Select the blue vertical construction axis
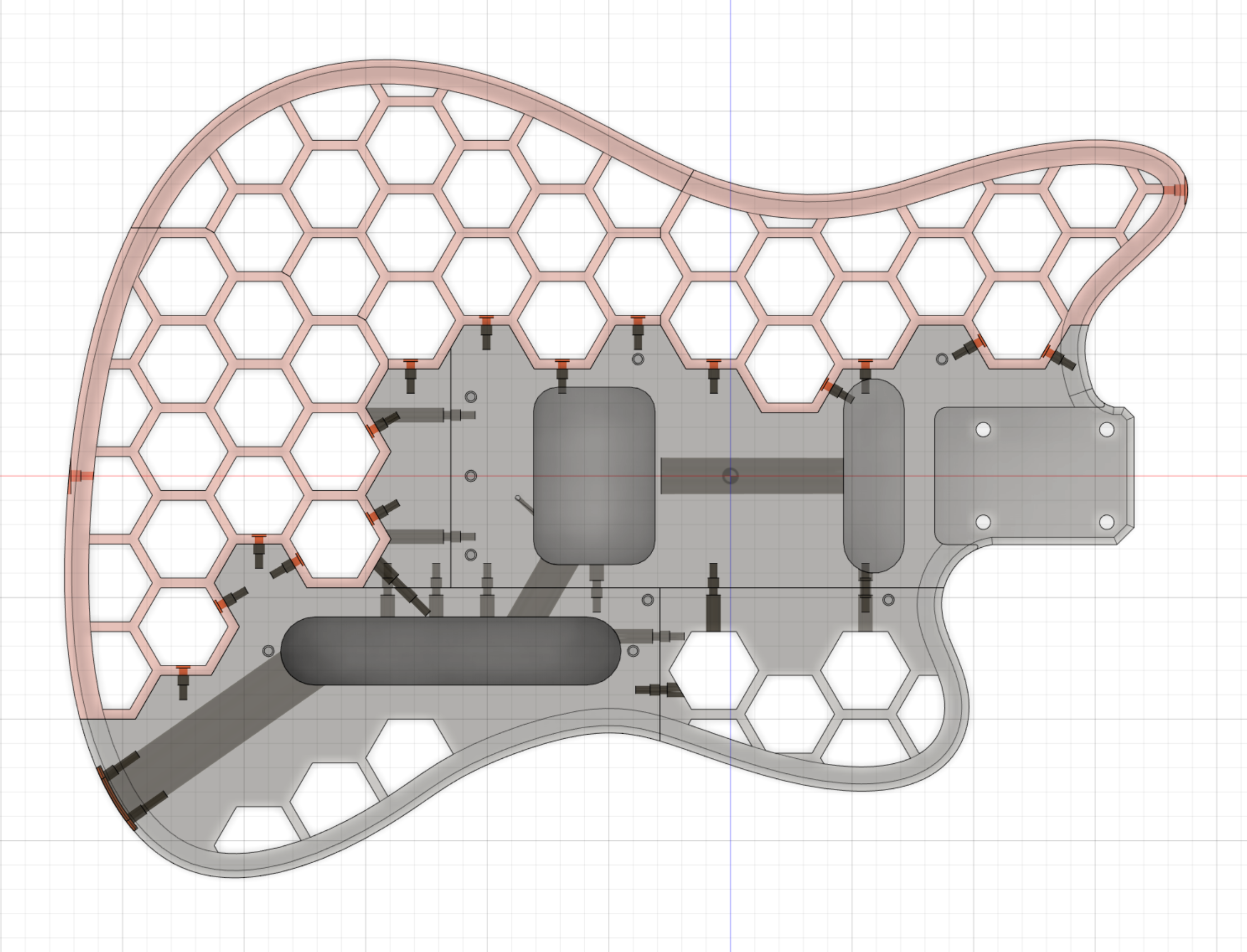1247x952 pixels. [732, 850]
